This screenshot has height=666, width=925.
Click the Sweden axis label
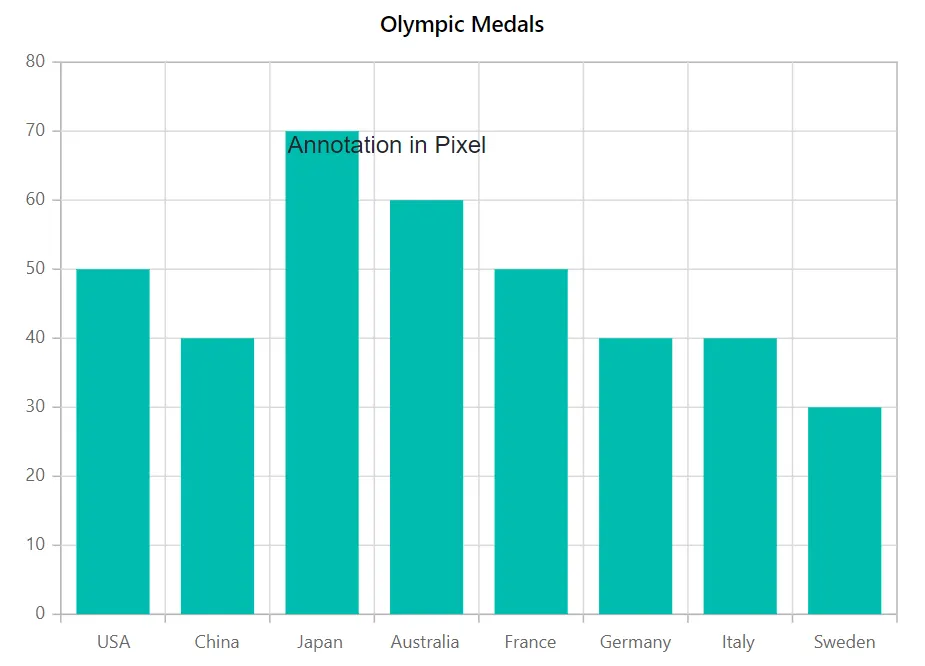[x=844, y=642]
